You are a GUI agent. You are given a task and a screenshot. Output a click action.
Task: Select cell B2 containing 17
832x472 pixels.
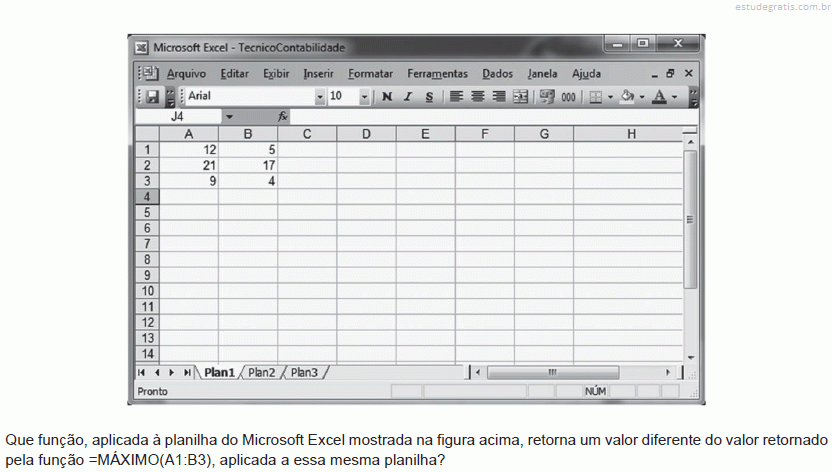[248, 165]
